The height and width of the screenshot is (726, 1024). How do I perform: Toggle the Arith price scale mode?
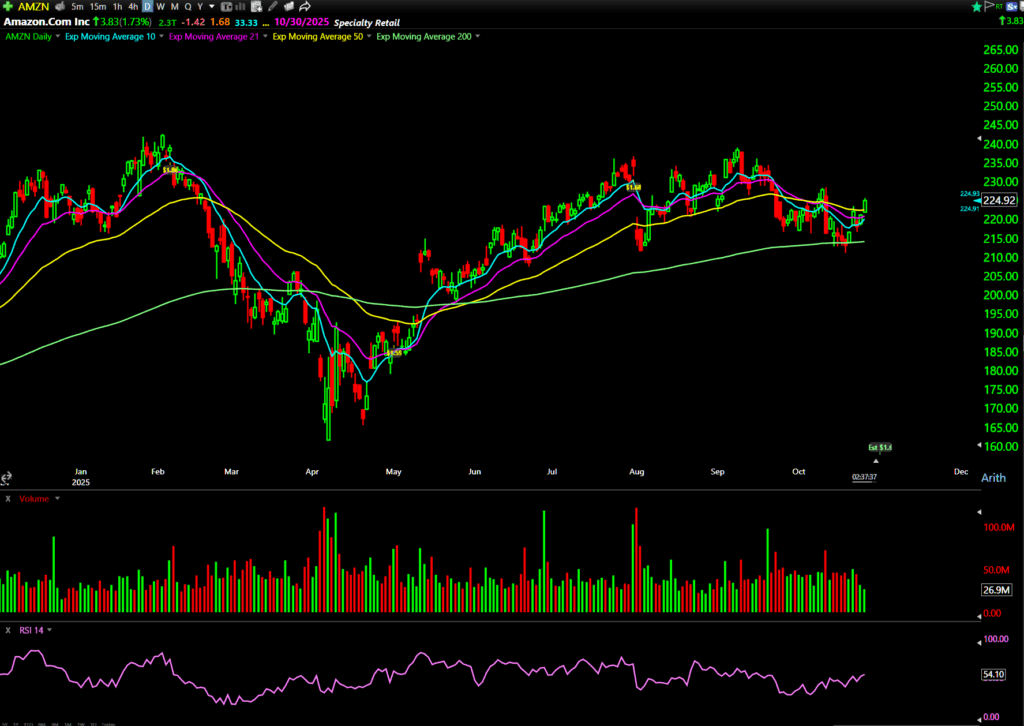(994, 478)
